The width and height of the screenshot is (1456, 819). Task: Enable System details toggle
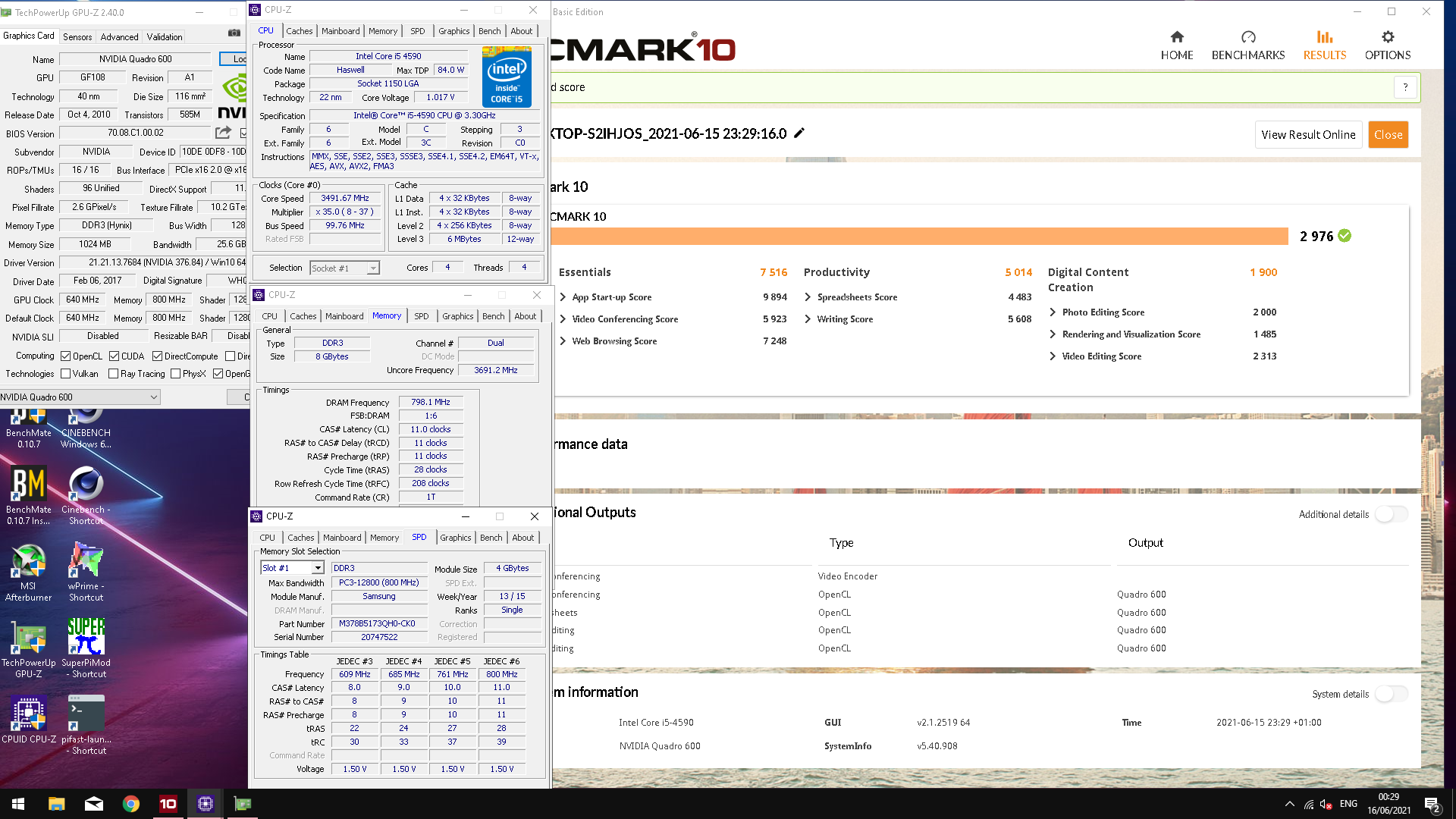pyautogui.click(x=1391, y=694)
